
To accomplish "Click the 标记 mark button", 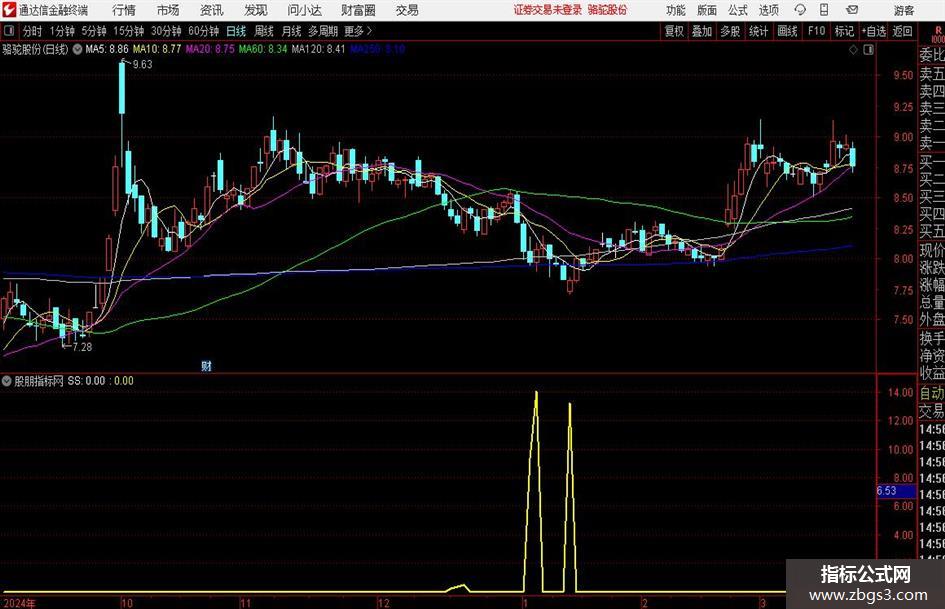I will (844, 31).
